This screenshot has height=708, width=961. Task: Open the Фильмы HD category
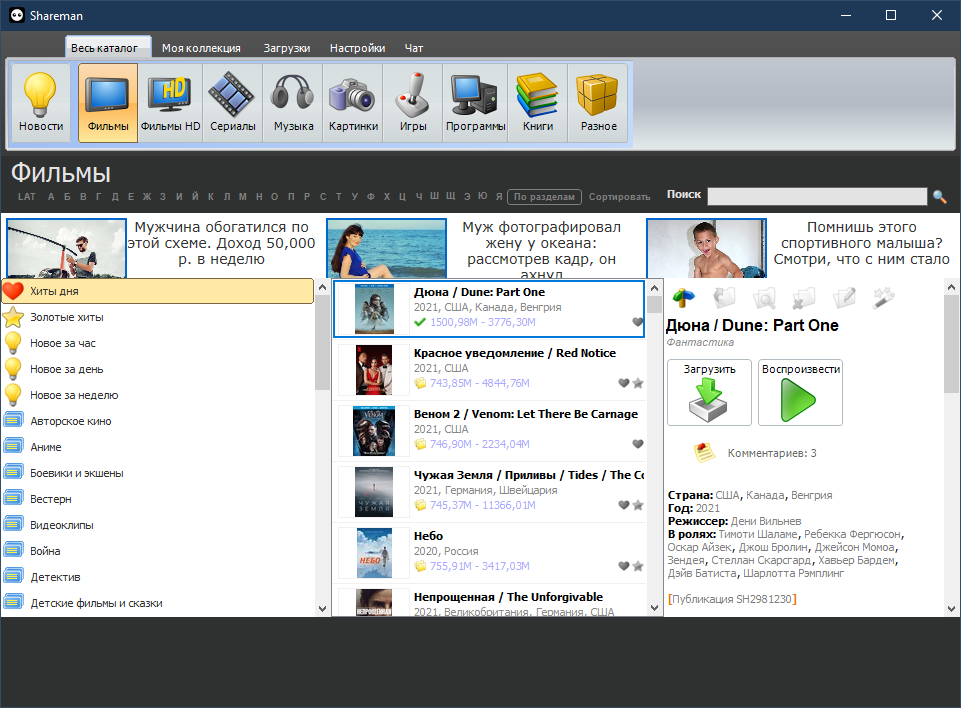(170, 102)
